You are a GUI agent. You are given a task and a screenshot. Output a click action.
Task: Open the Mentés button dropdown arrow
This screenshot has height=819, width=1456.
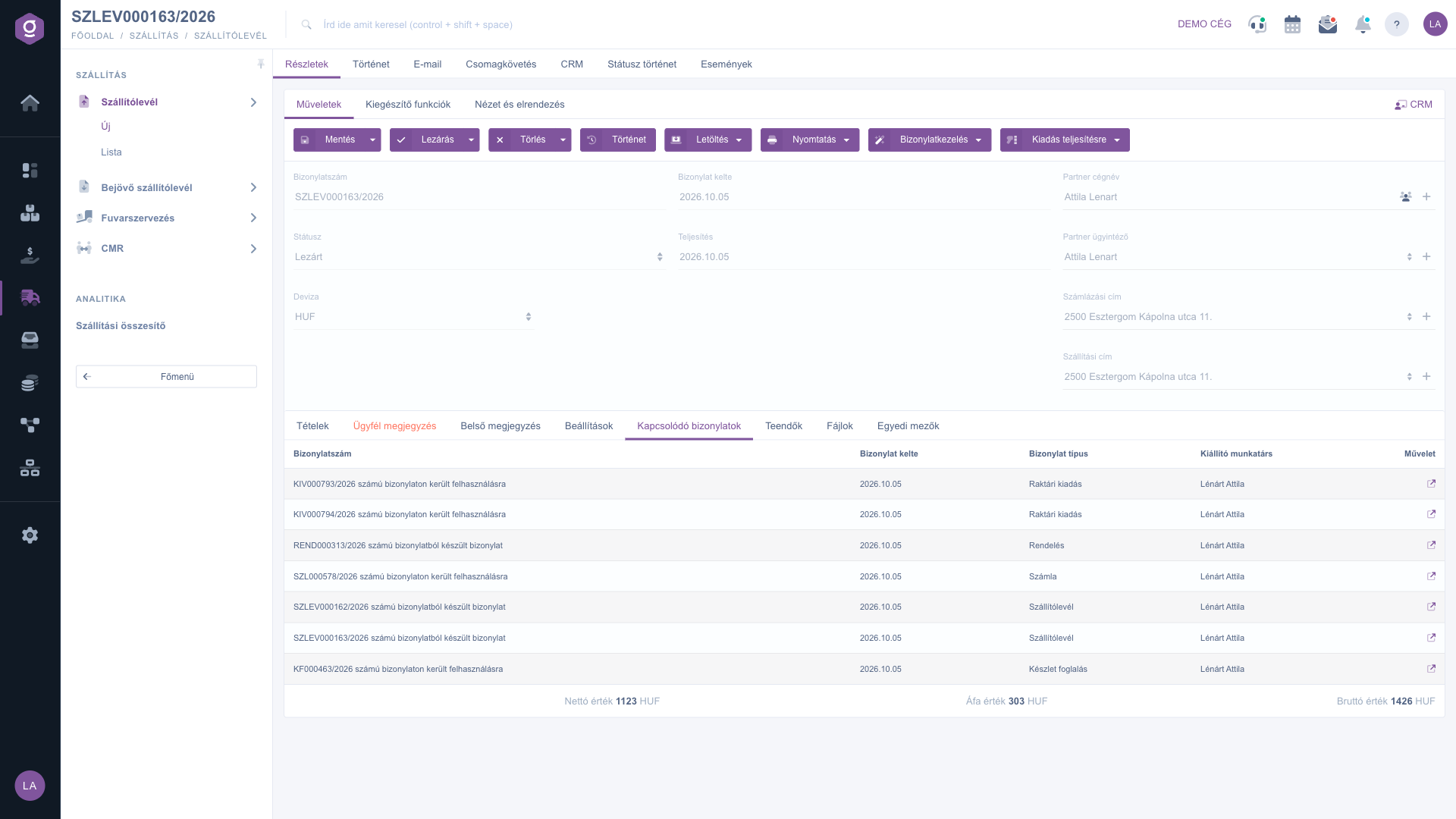point(372,140)
